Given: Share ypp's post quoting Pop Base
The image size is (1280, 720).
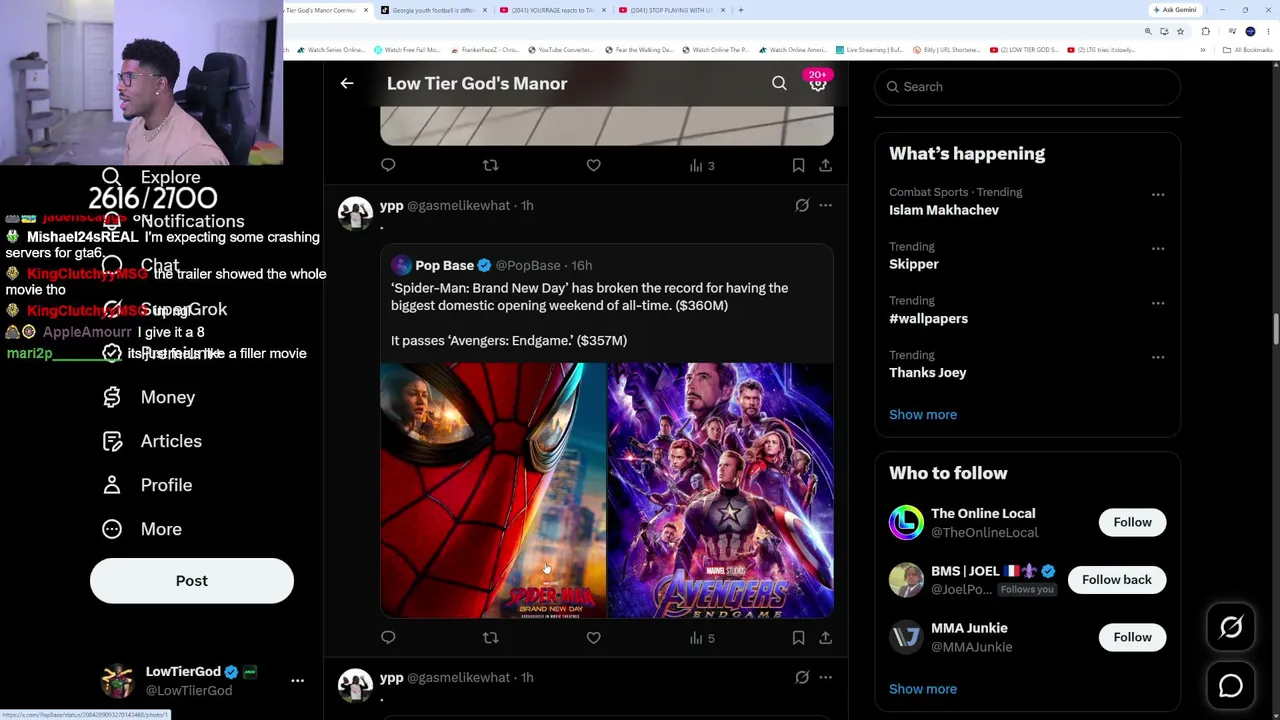Looking at the screenshot, I should (825, 637).
